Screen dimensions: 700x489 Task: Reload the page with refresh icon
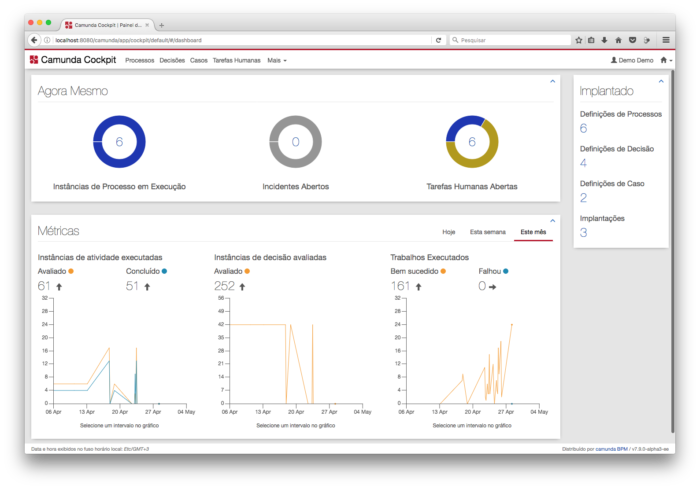pos(438,40)
